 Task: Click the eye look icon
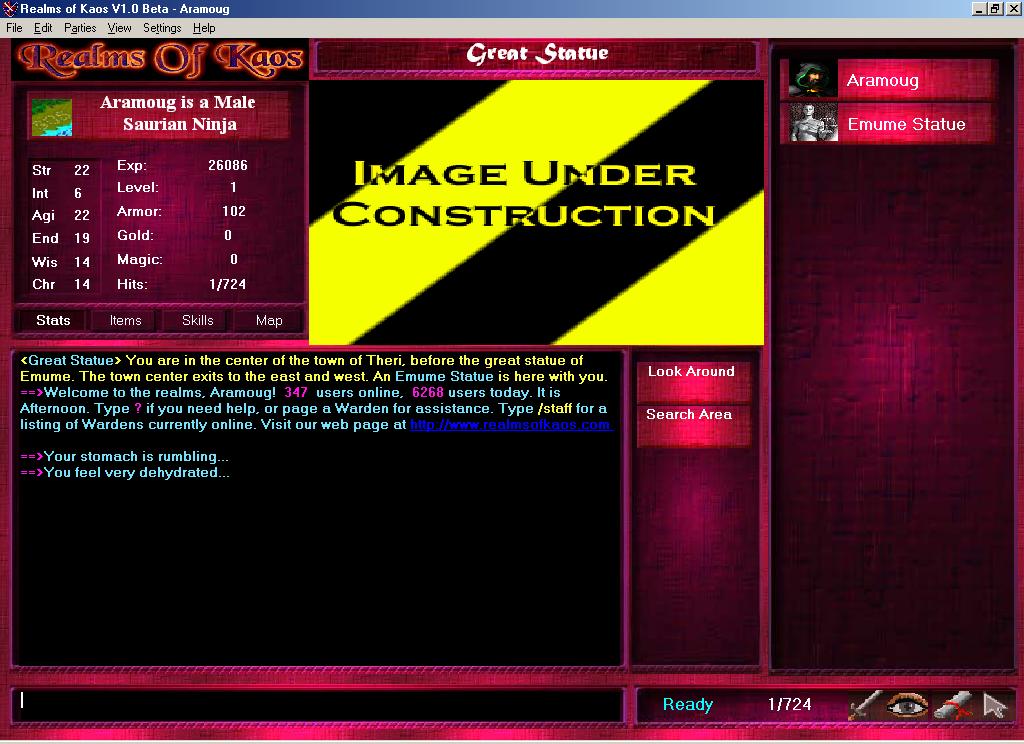[x=906, y=706]
